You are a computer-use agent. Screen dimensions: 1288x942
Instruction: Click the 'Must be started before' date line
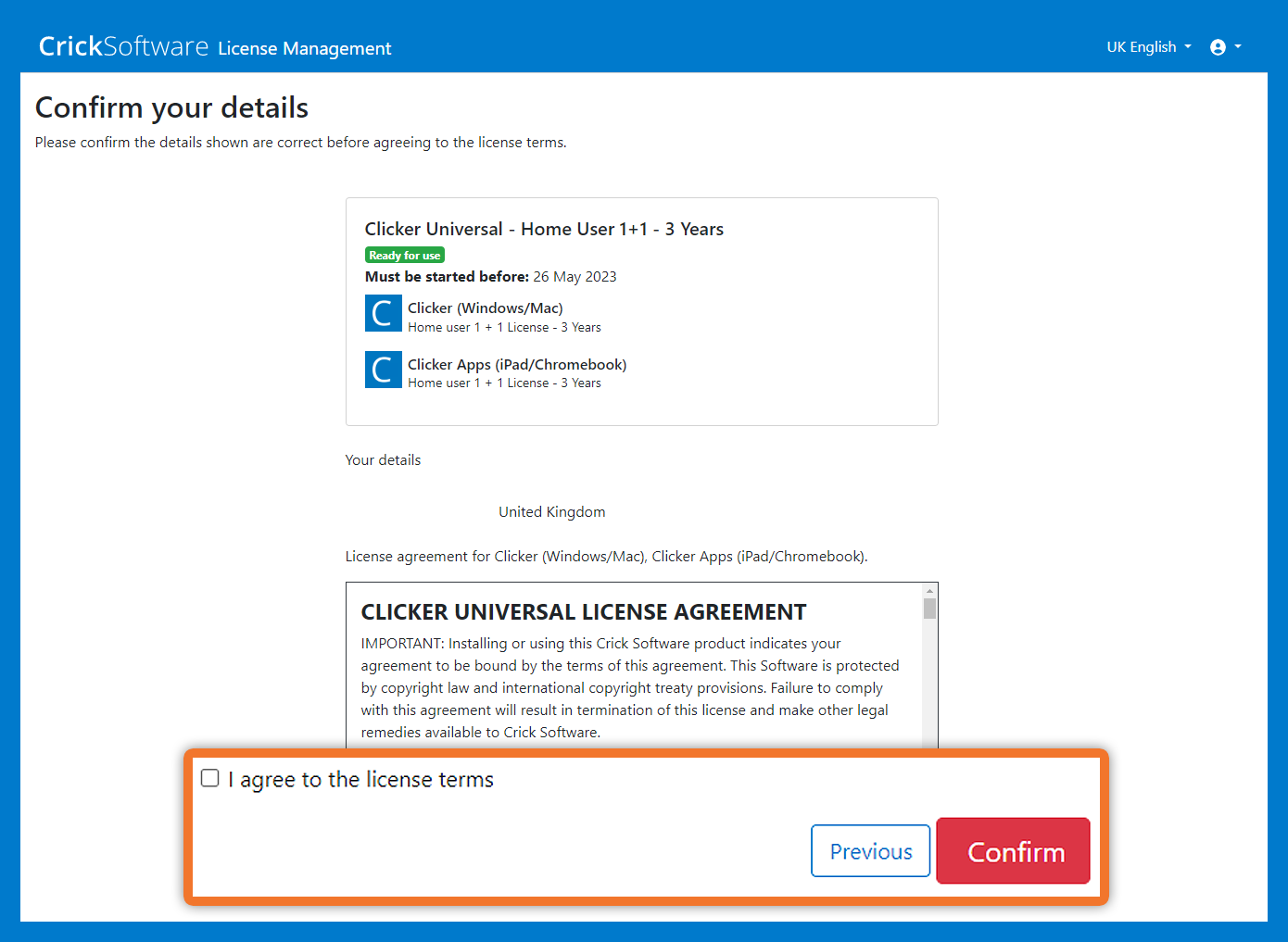(490, 277)
